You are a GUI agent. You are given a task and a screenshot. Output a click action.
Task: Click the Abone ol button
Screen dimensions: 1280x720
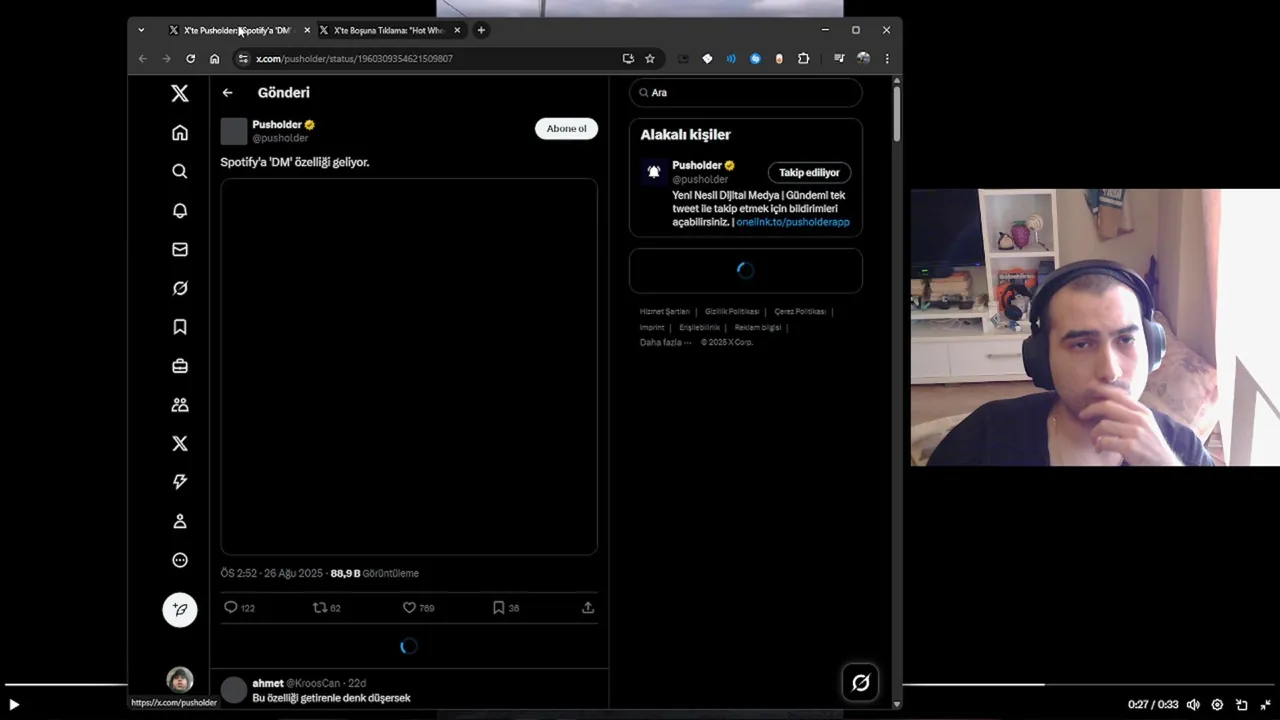pyautogui.click(x=566, y=128)
